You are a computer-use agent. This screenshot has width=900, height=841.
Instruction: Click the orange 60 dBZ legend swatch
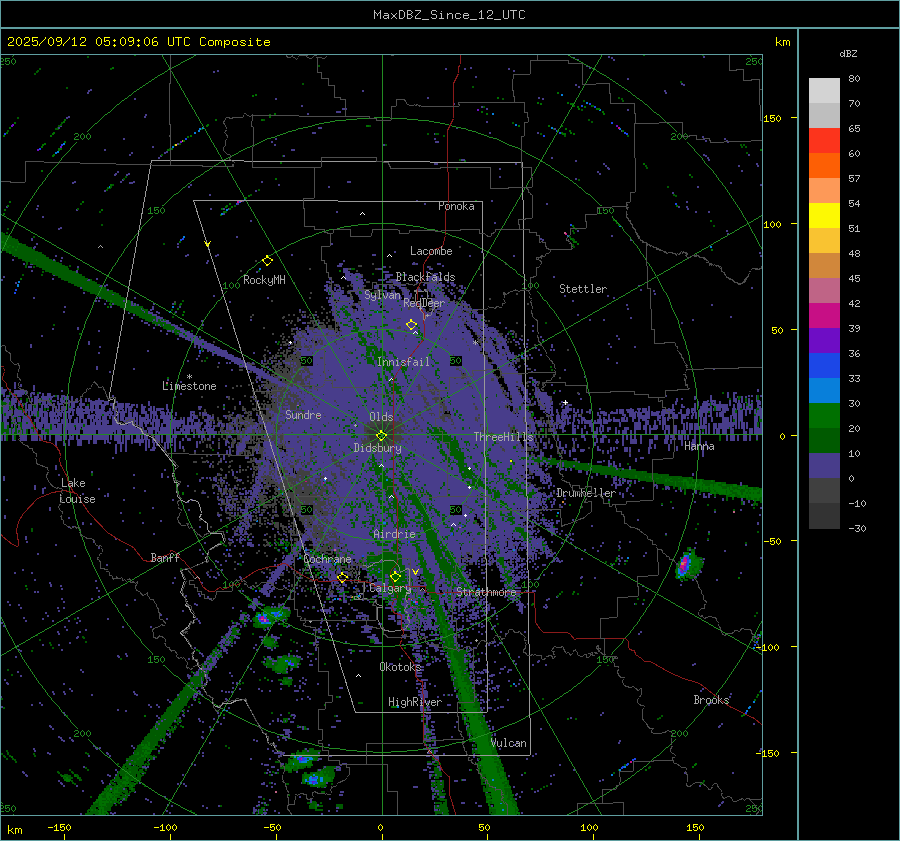tap(824, 165)
